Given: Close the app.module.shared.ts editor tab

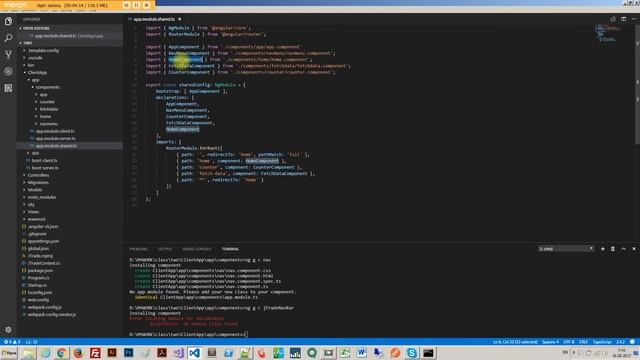Looking at the screenshot, I should (180, 19).
